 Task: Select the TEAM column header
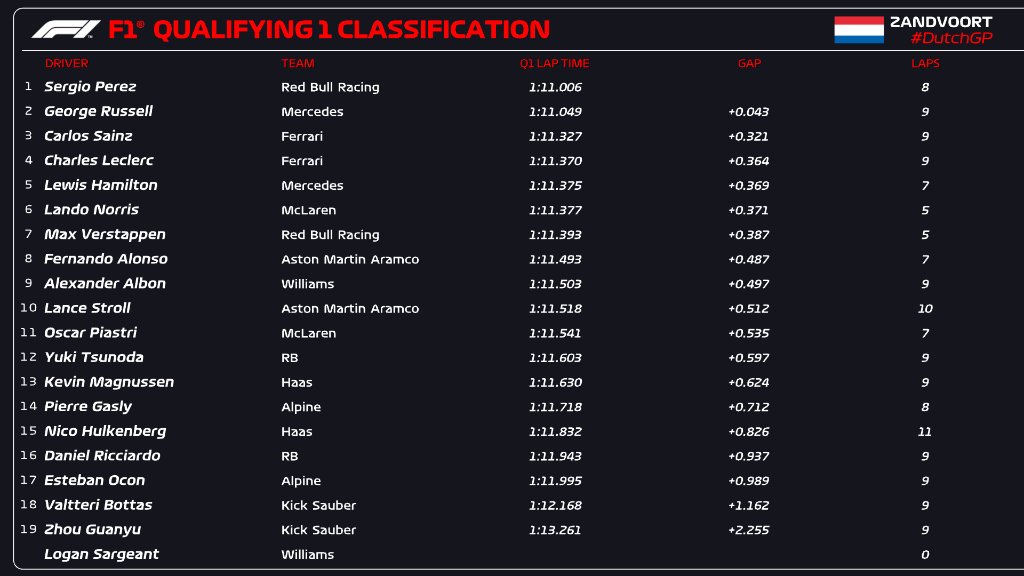tap(298, 63)
